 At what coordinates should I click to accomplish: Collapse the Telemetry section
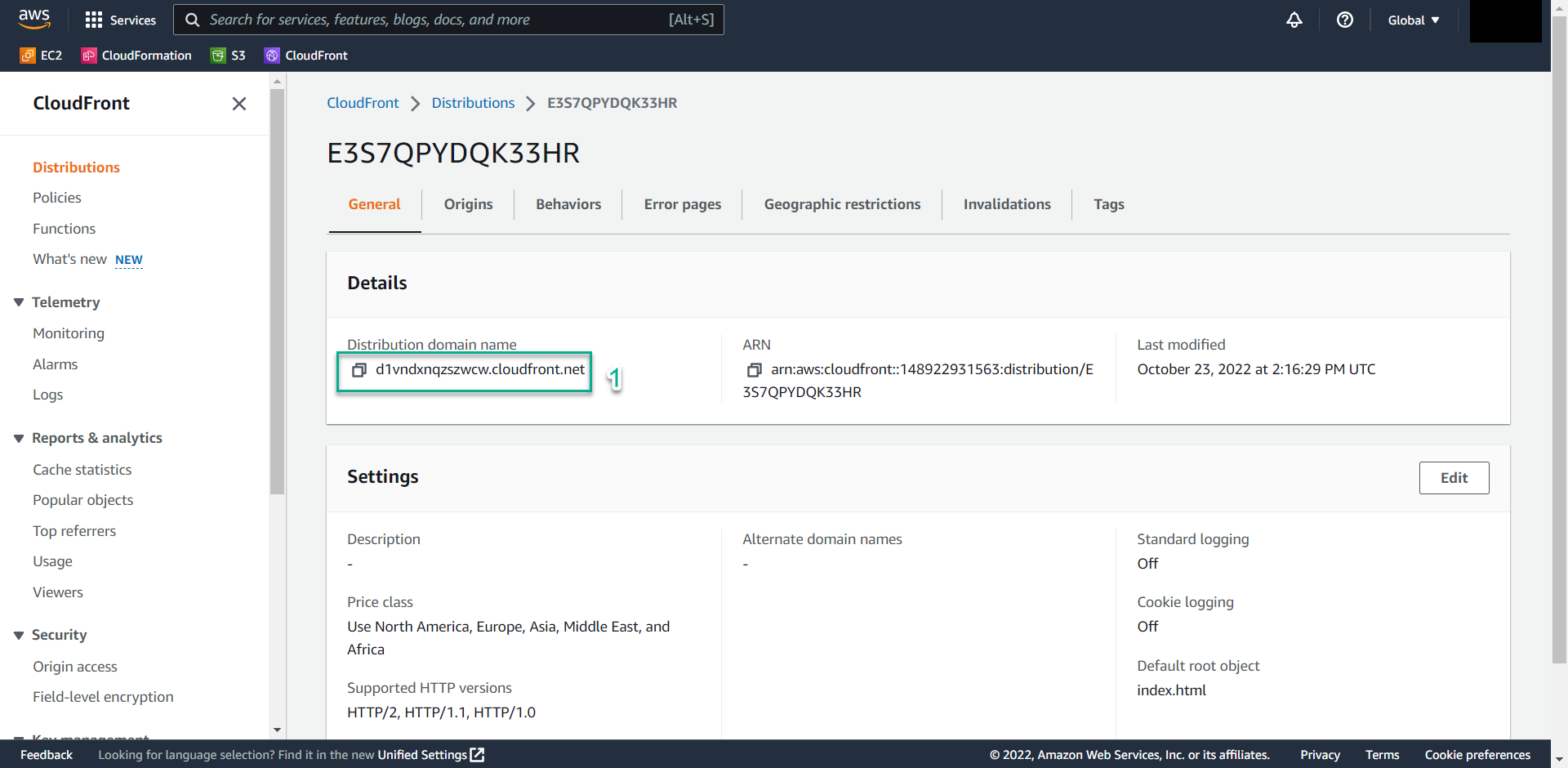click(x=19, y=302)
